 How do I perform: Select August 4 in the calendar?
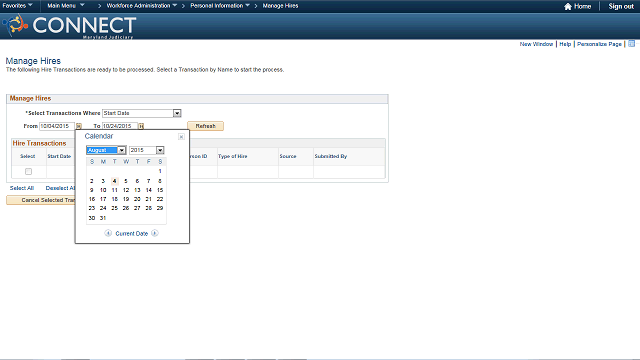tap(114, 181)
